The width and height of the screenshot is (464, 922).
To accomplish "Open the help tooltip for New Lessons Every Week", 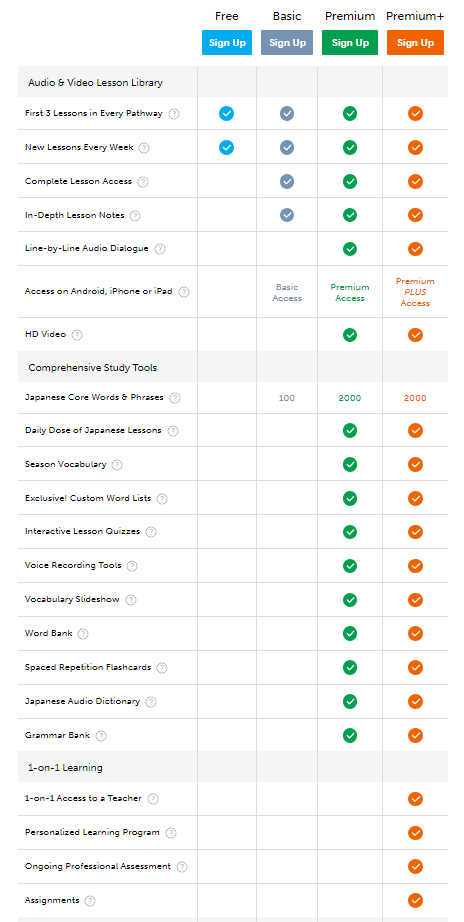I will (x=144, y=148).
